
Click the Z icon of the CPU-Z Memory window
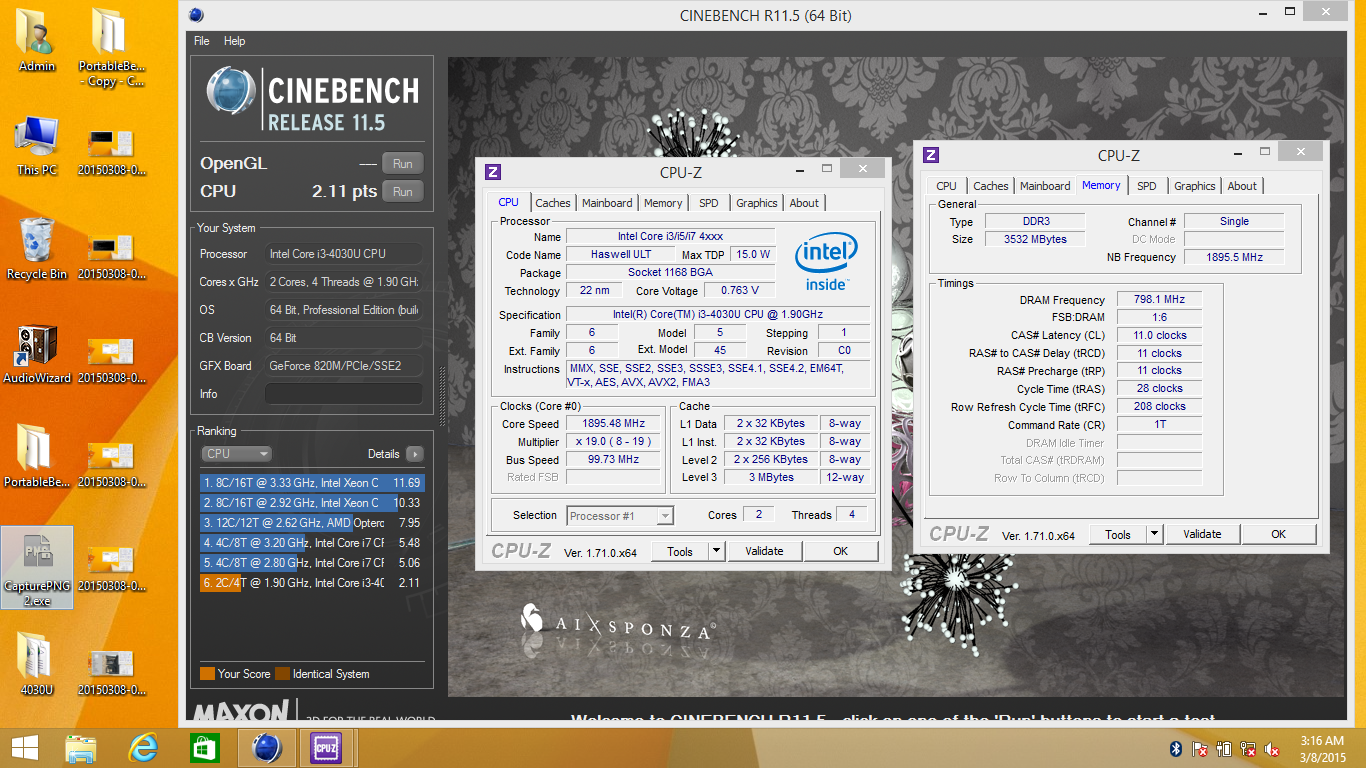pos(931,155)
